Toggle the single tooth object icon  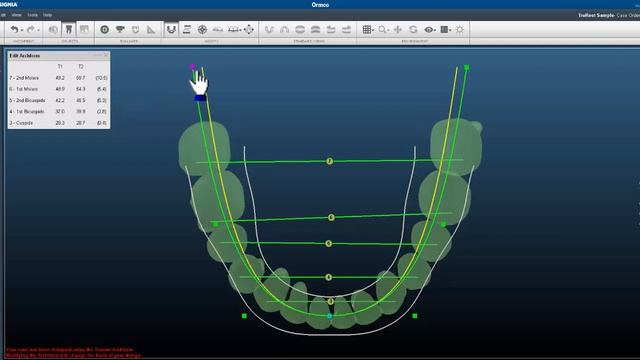(69, 29)
